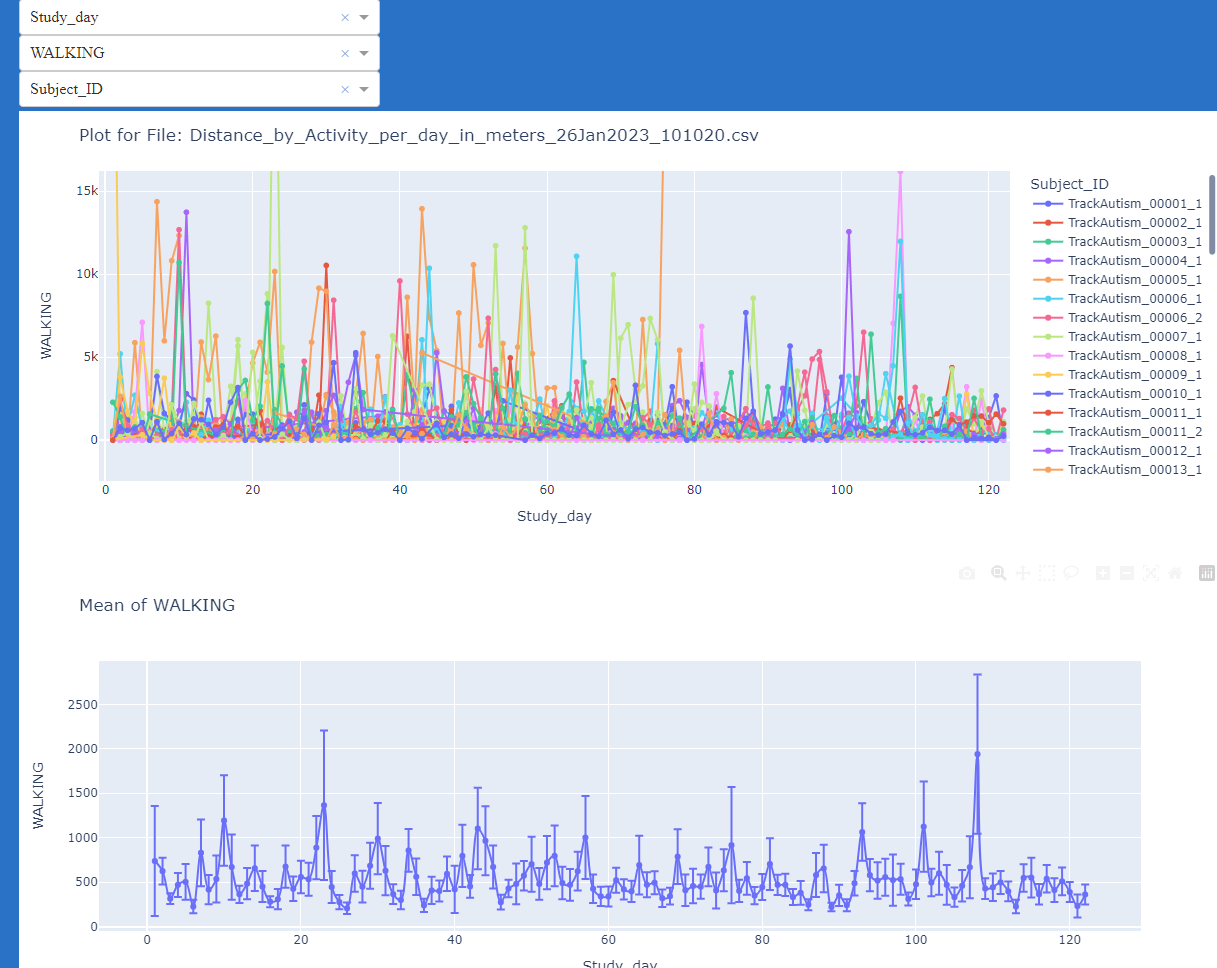Select the Zoom tool in modebar

[998, 573]
